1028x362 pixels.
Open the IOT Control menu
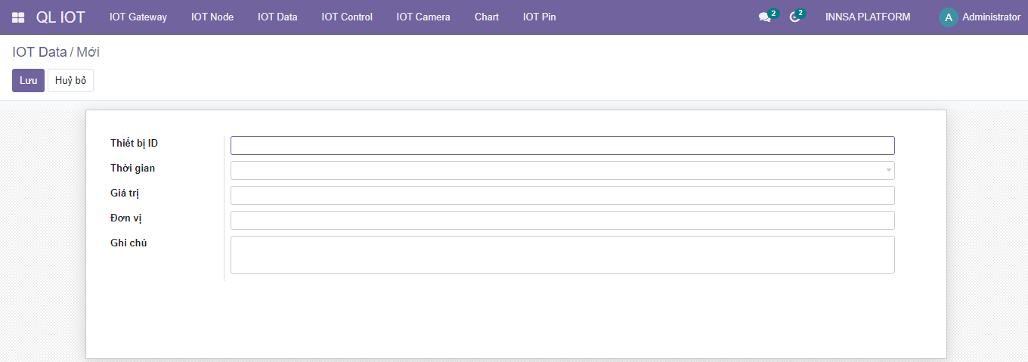(x=347, y=18)
